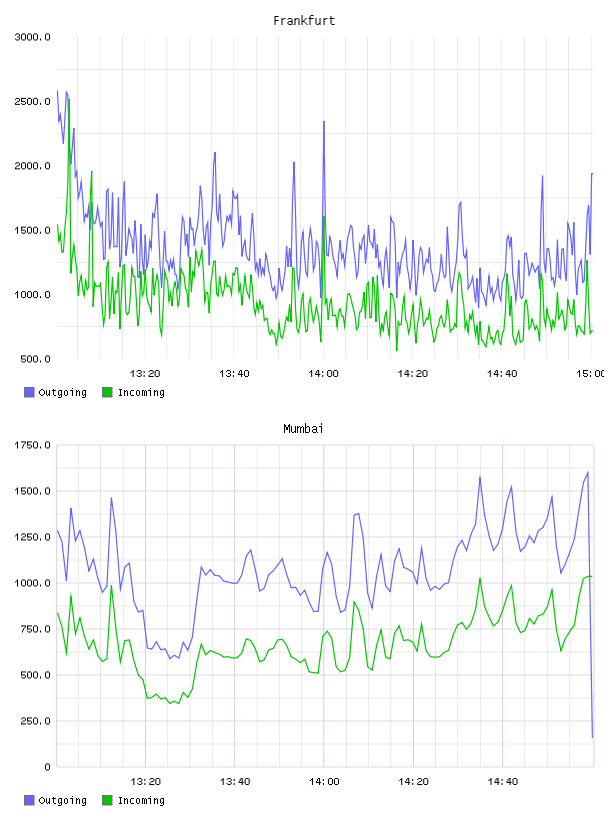Click the 2000.0 y-axis label on Frankfurt chart
Screen dimensions: 608x816
point(32,166)
